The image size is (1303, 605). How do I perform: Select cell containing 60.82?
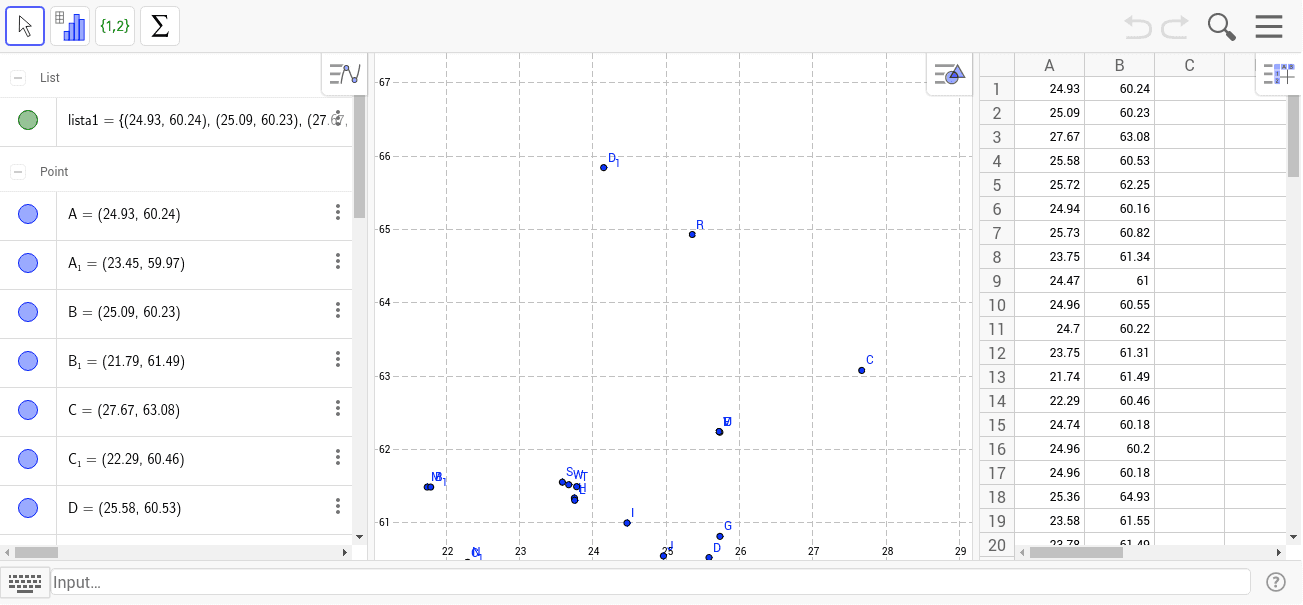tap(1119, 233)
